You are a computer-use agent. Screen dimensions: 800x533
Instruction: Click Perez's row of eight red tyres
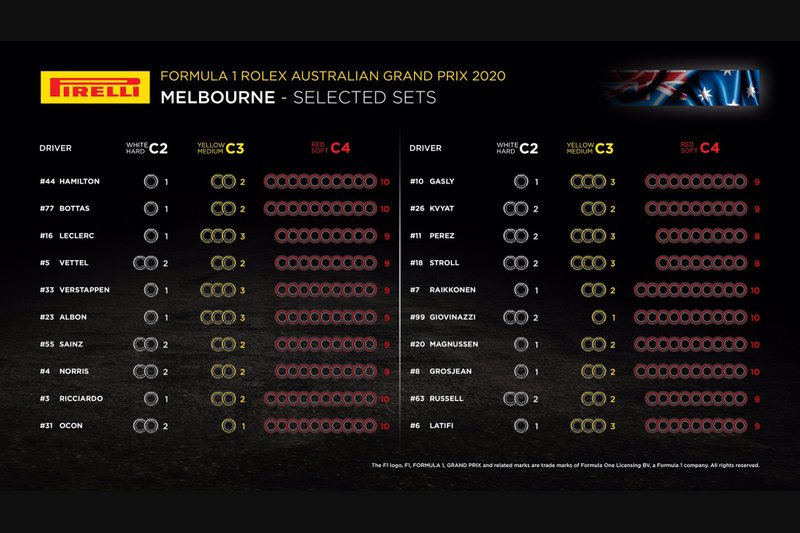click(x=702, y=236)
